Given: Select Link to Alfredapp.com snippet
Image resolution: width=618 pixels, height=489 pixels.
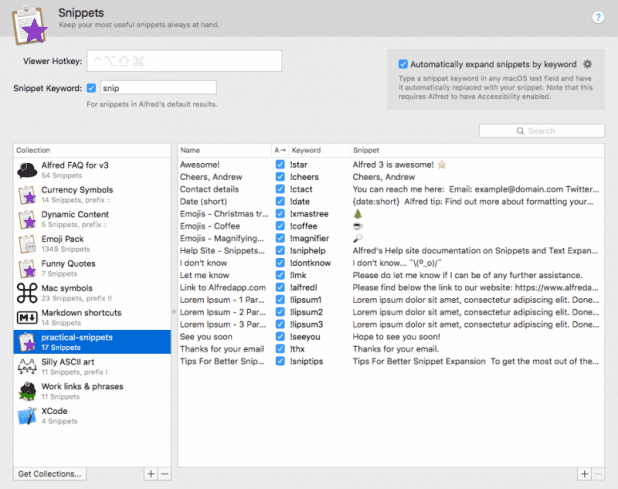Looking at the screenshot, I should tap(391, 287).
